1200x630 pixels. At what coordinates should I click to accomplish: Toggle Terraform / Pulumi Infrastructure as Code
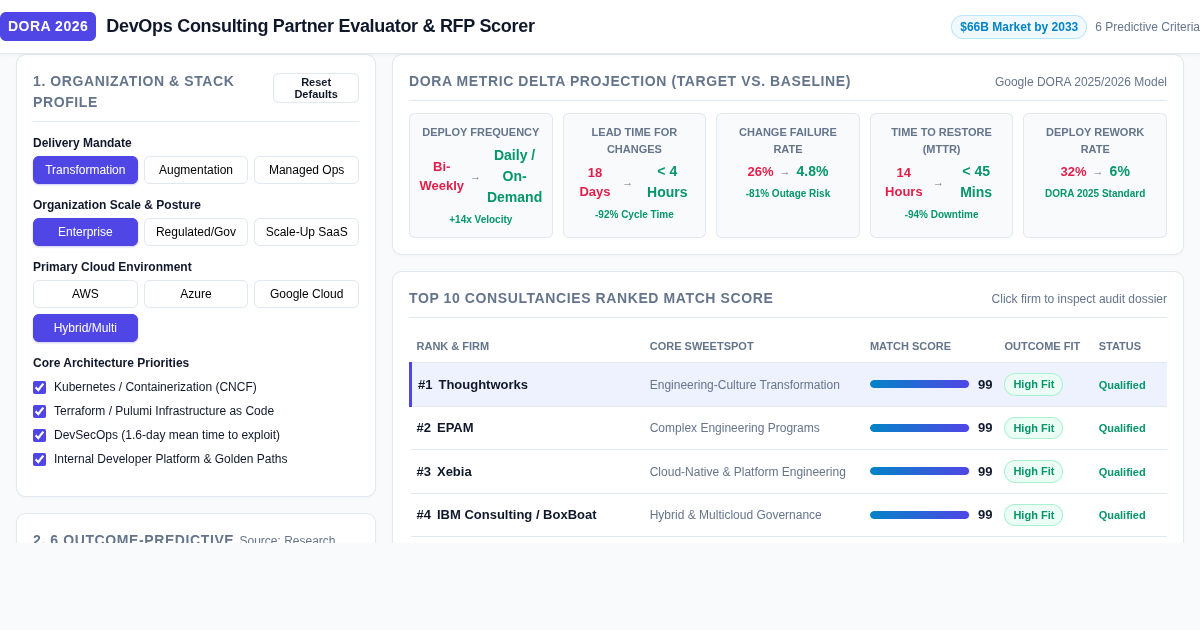[x=39, y=411]
